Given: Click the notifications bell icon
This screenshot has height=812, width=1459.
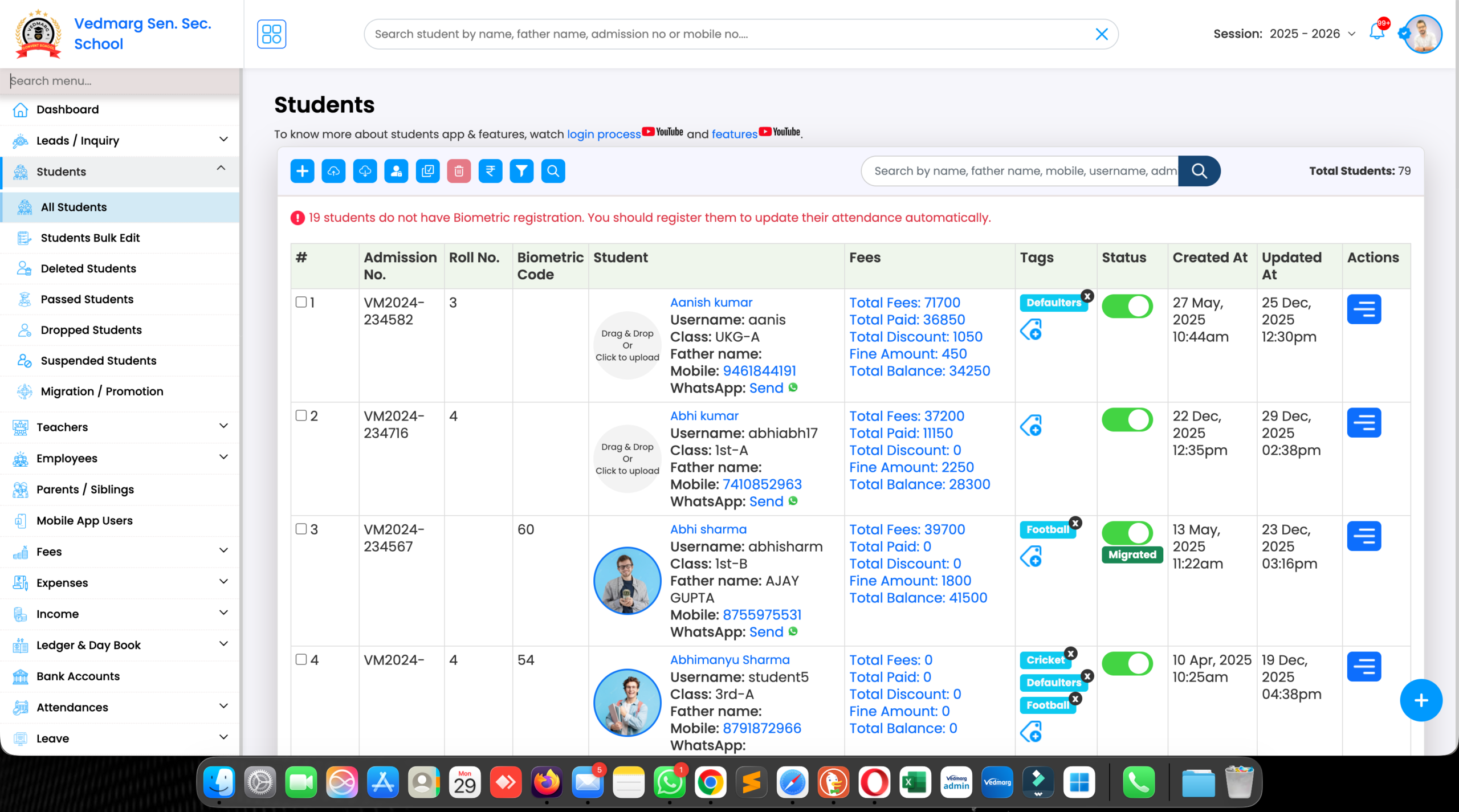Looking at the screenshot, I should point(1377,34).
